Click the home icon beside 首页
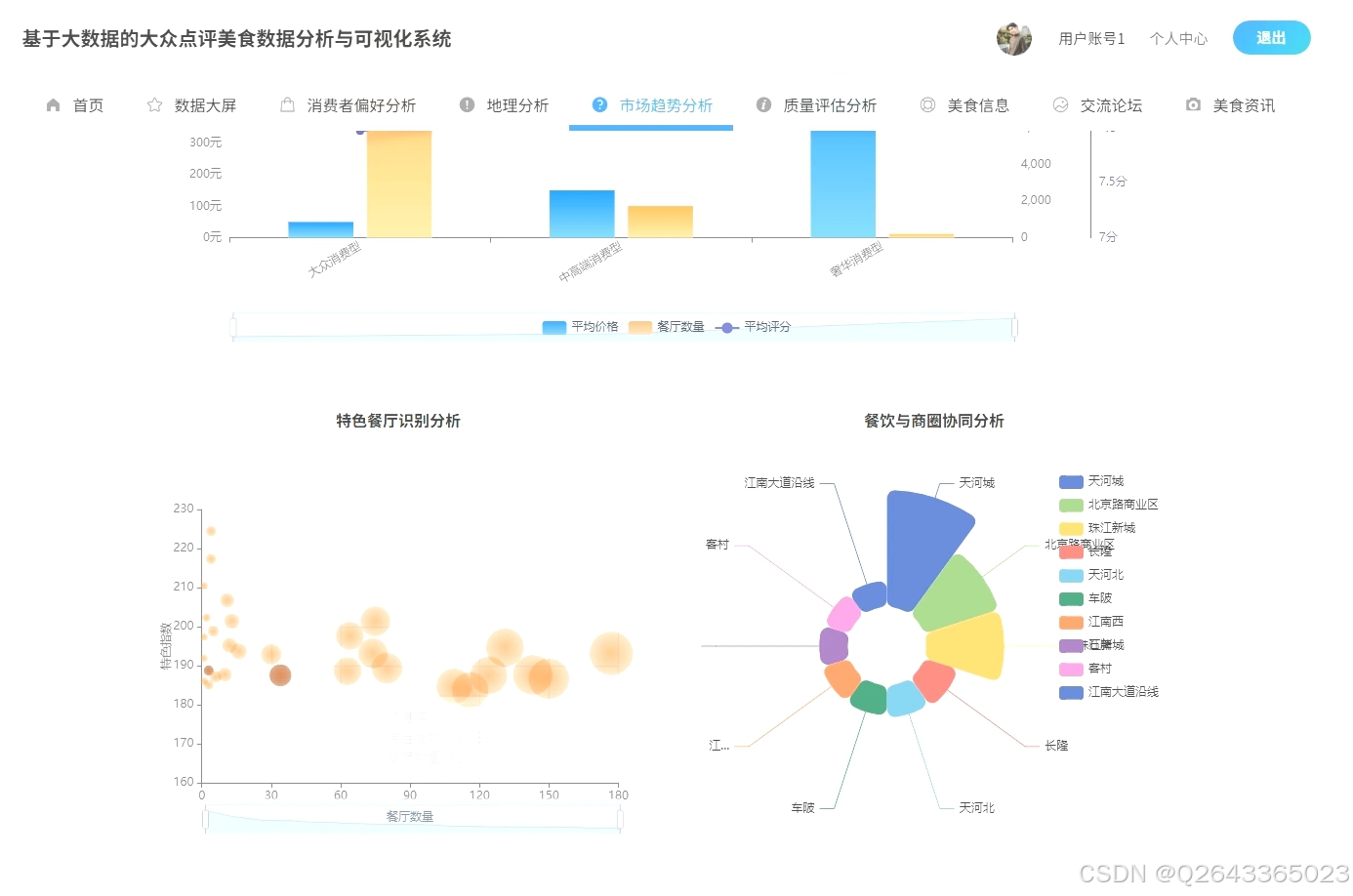The height and width of the screenshot is (896, 1353). (54, 104)
